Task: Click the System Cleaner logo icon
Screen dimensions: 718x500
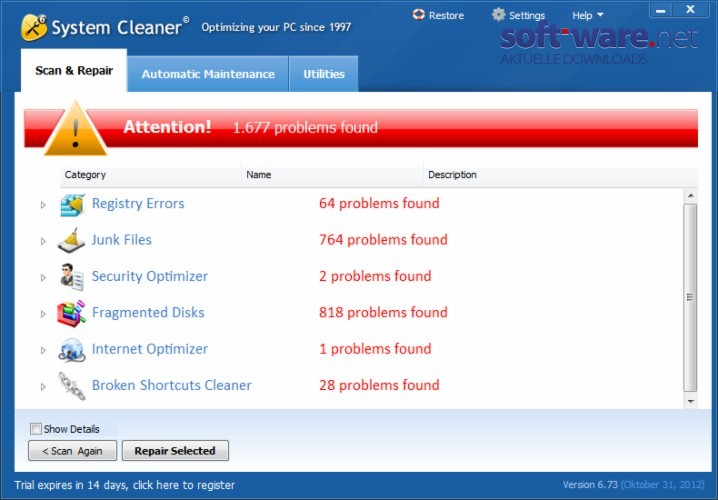Action: click(34, 27)
